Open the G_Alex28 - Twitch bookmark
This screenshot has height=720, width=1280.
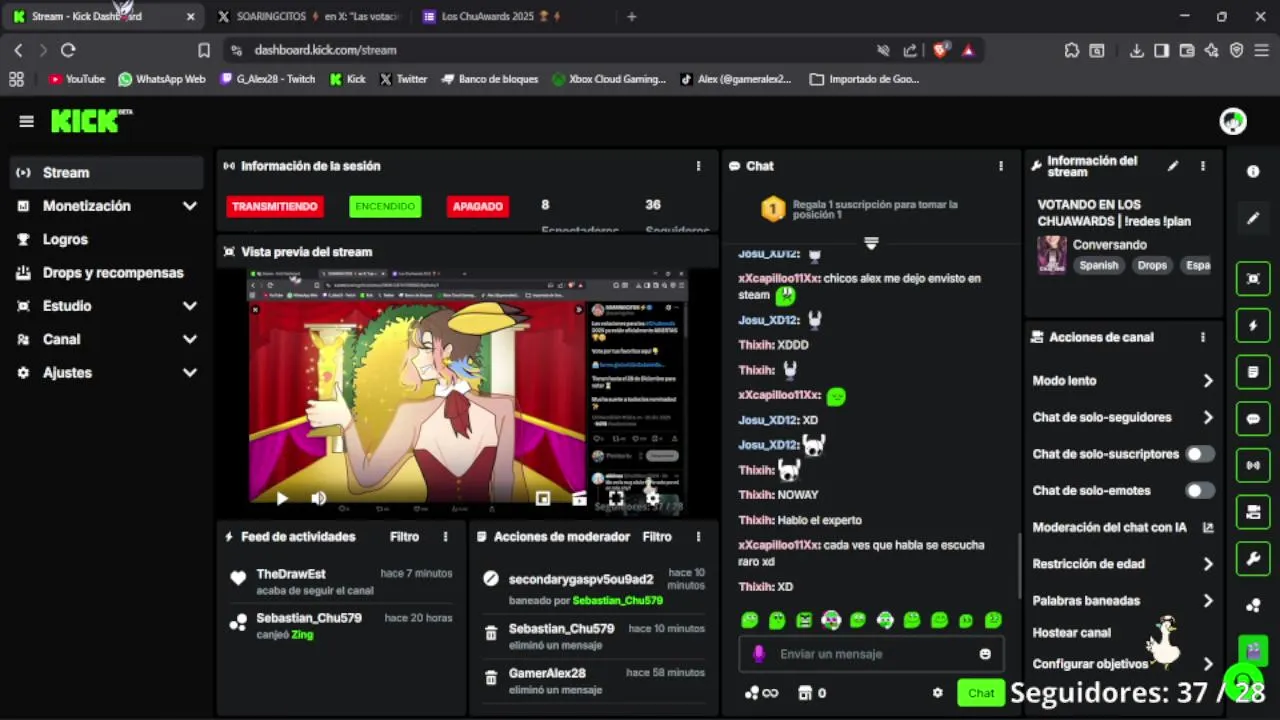click(x=268, y=79)
